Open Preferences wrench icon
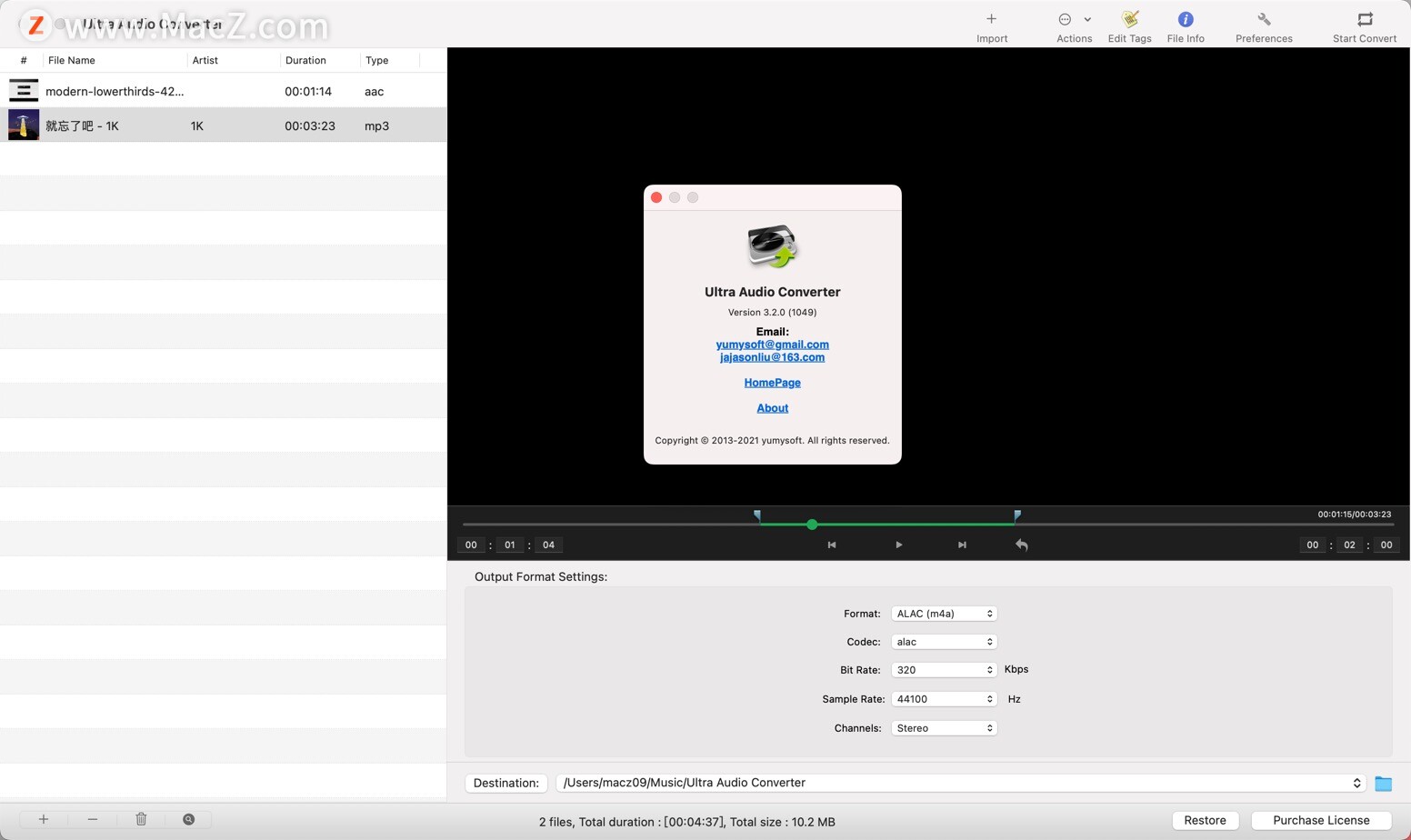The width and height of the screenshot is (1411, 840). pyautogui.click(x=1264, y=19)
